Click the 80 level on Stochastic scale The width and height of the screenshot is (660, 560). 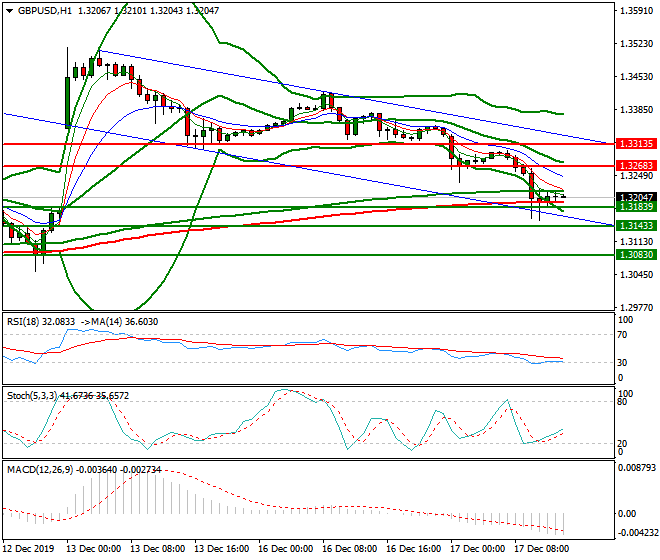[x=623, y=402]
